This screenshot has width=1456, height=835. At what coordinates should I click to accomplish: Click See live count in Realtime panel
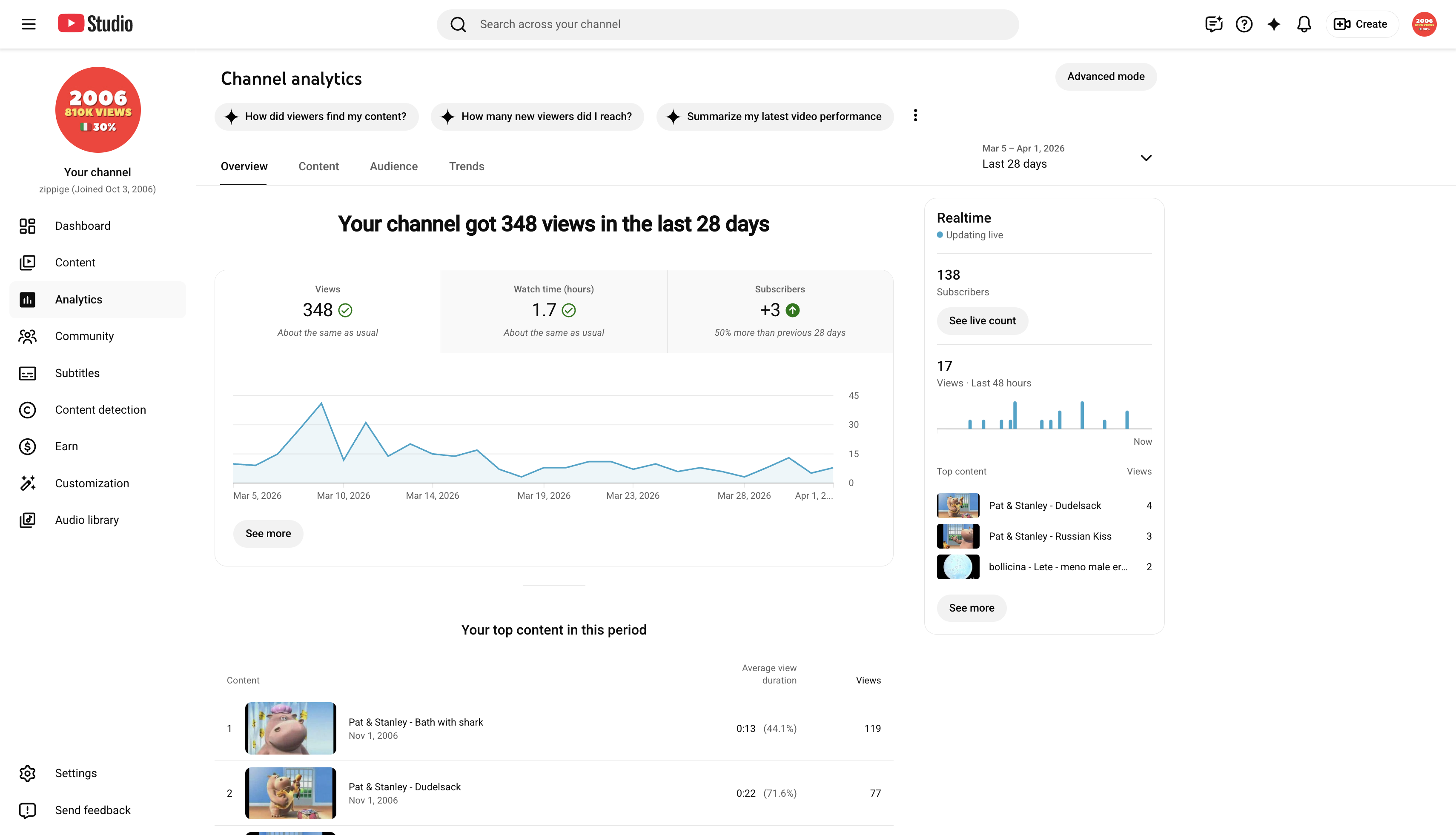[x=982, y=321]
